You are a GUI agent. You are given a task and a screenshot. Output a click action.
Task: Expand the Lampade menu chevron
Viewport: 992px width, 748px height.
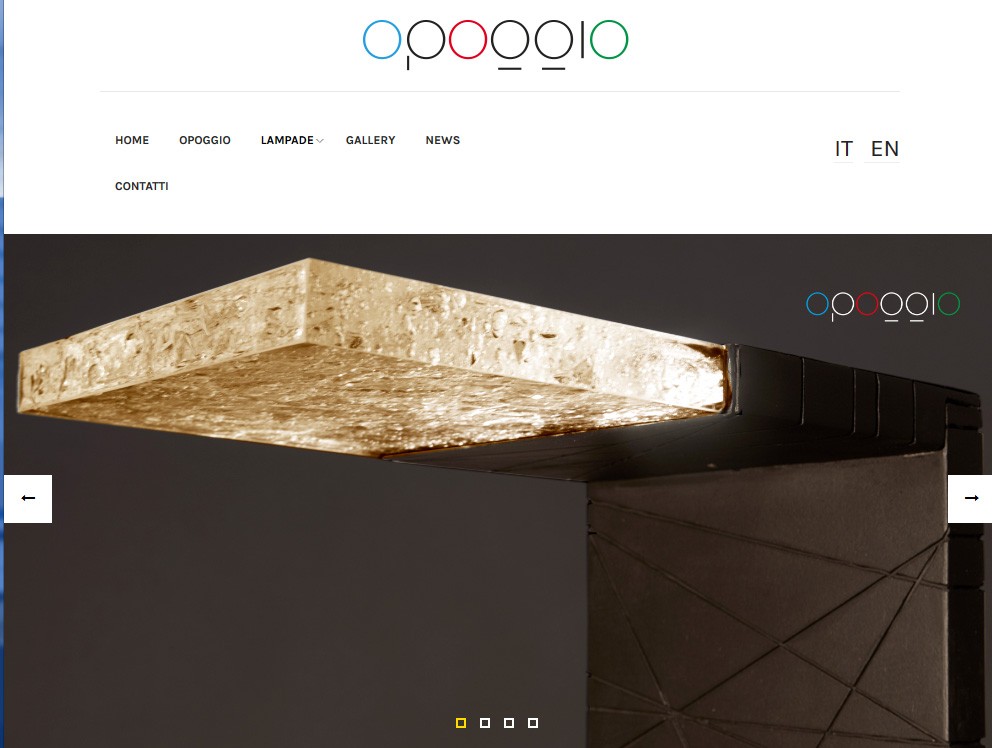pyautogui.click(x=320, y=140)
